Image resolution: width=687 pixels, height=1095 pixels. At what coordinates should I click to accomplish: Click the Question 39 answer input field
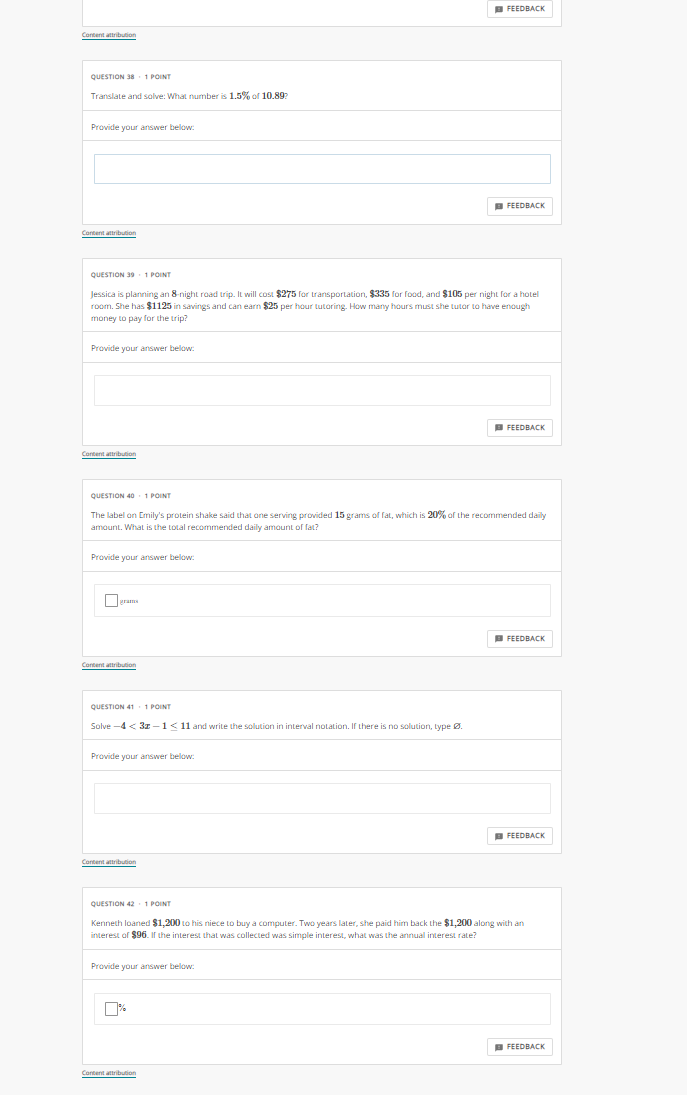tap(322, 390)
